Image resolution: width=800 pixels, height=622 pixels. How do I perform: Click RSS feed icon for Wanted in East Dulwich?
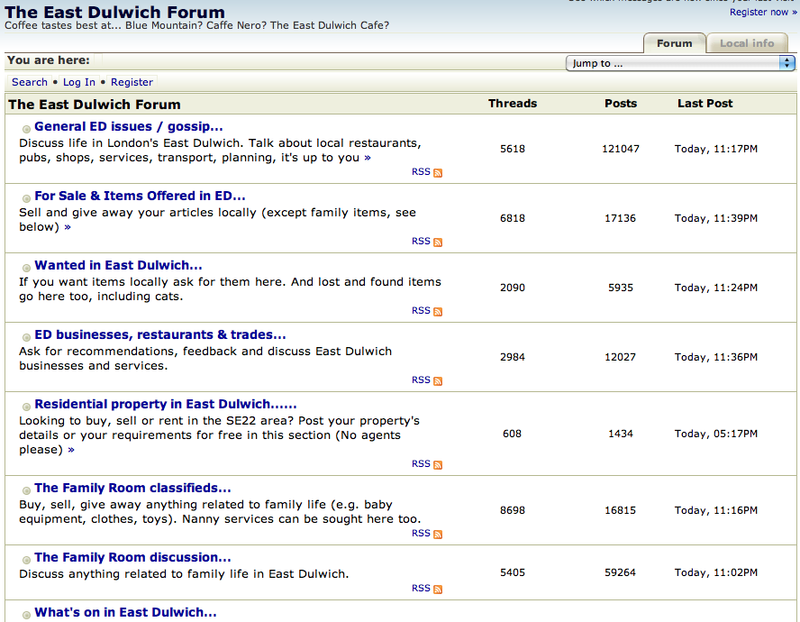438,312
